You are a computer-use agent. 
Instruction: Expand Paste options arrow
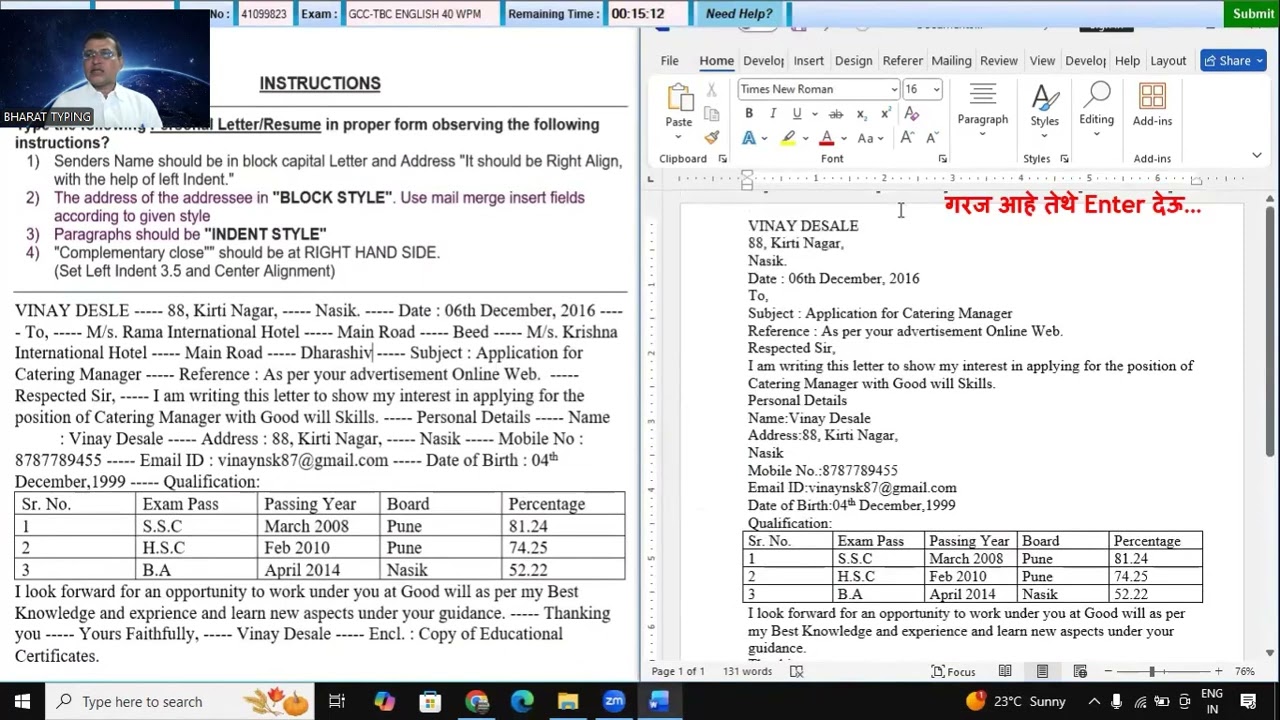(679, 135)
